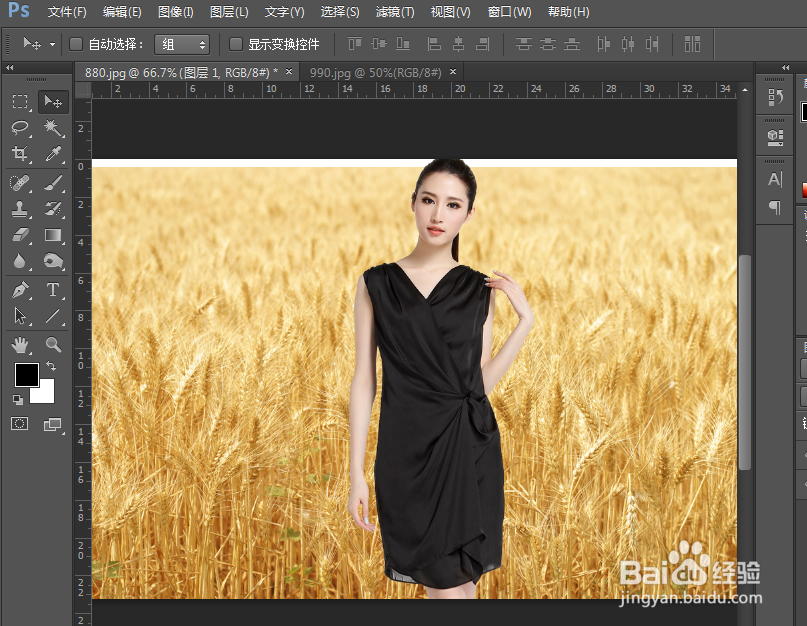
Task: Choose the Horizontal Type tool
Action: [x=53, y=288]
